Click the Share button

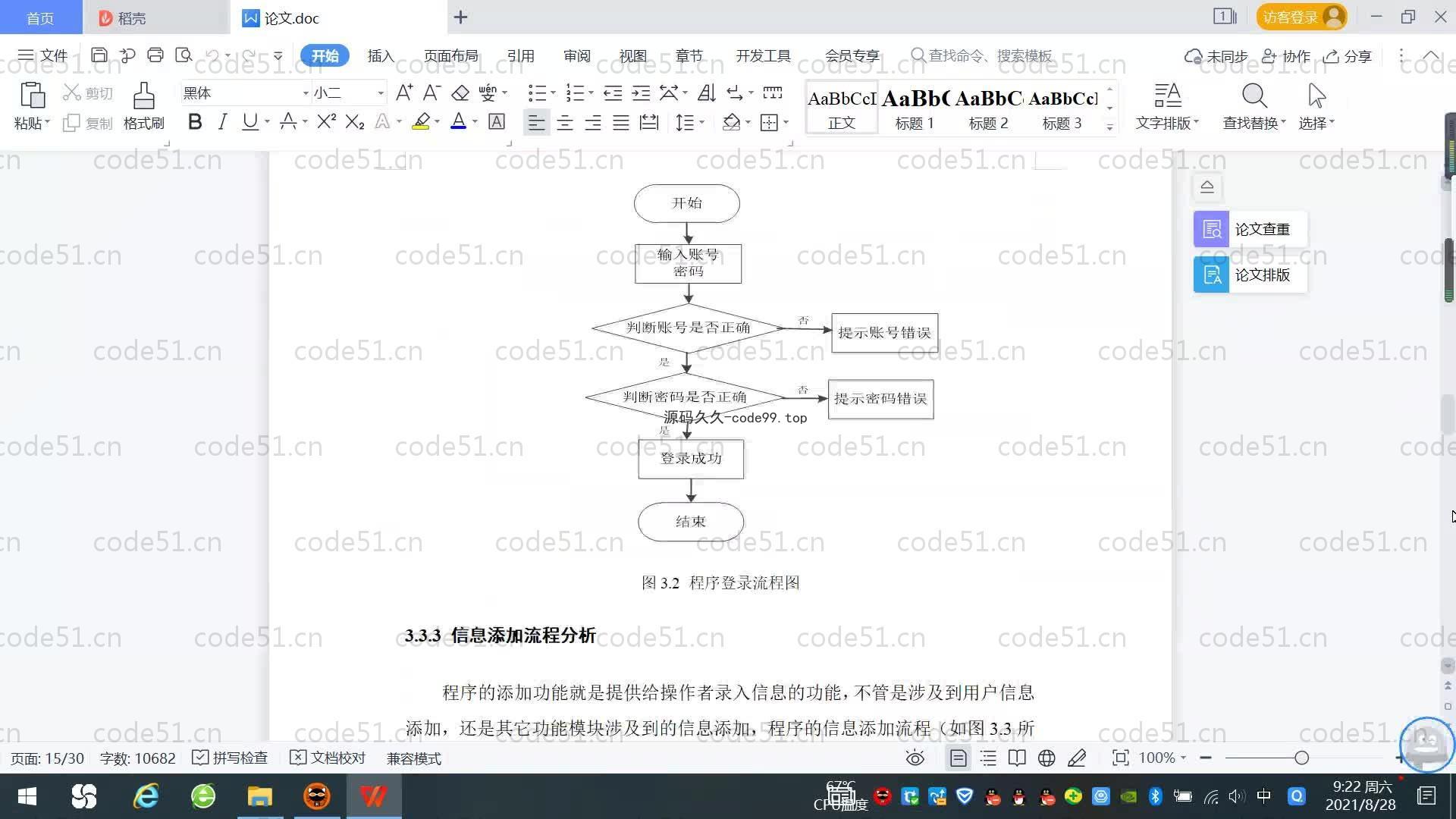pyautogui.click(x=1348, y=56)
